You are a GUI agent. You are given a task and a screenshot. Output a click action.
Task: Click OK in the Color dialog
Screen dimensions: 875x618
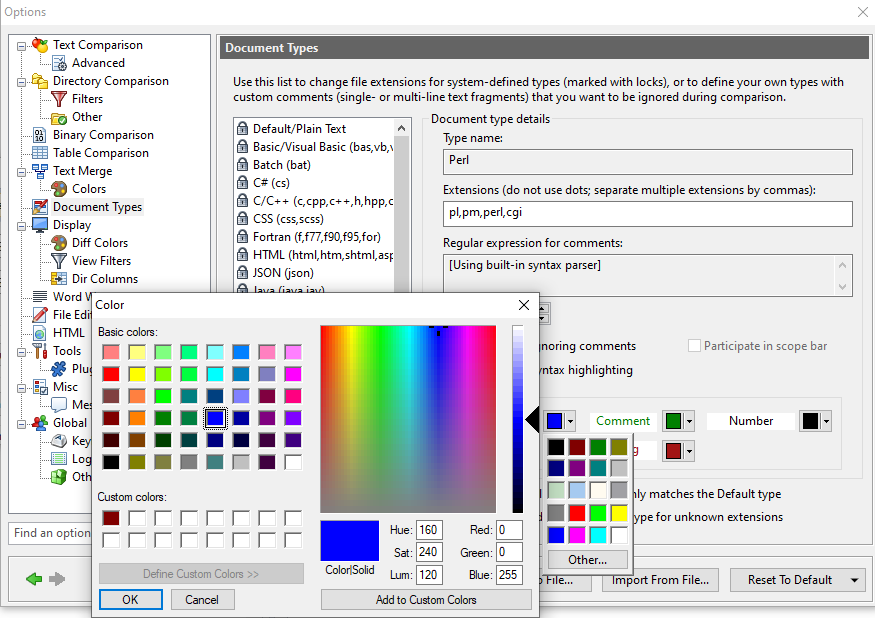tap(131, 600)
